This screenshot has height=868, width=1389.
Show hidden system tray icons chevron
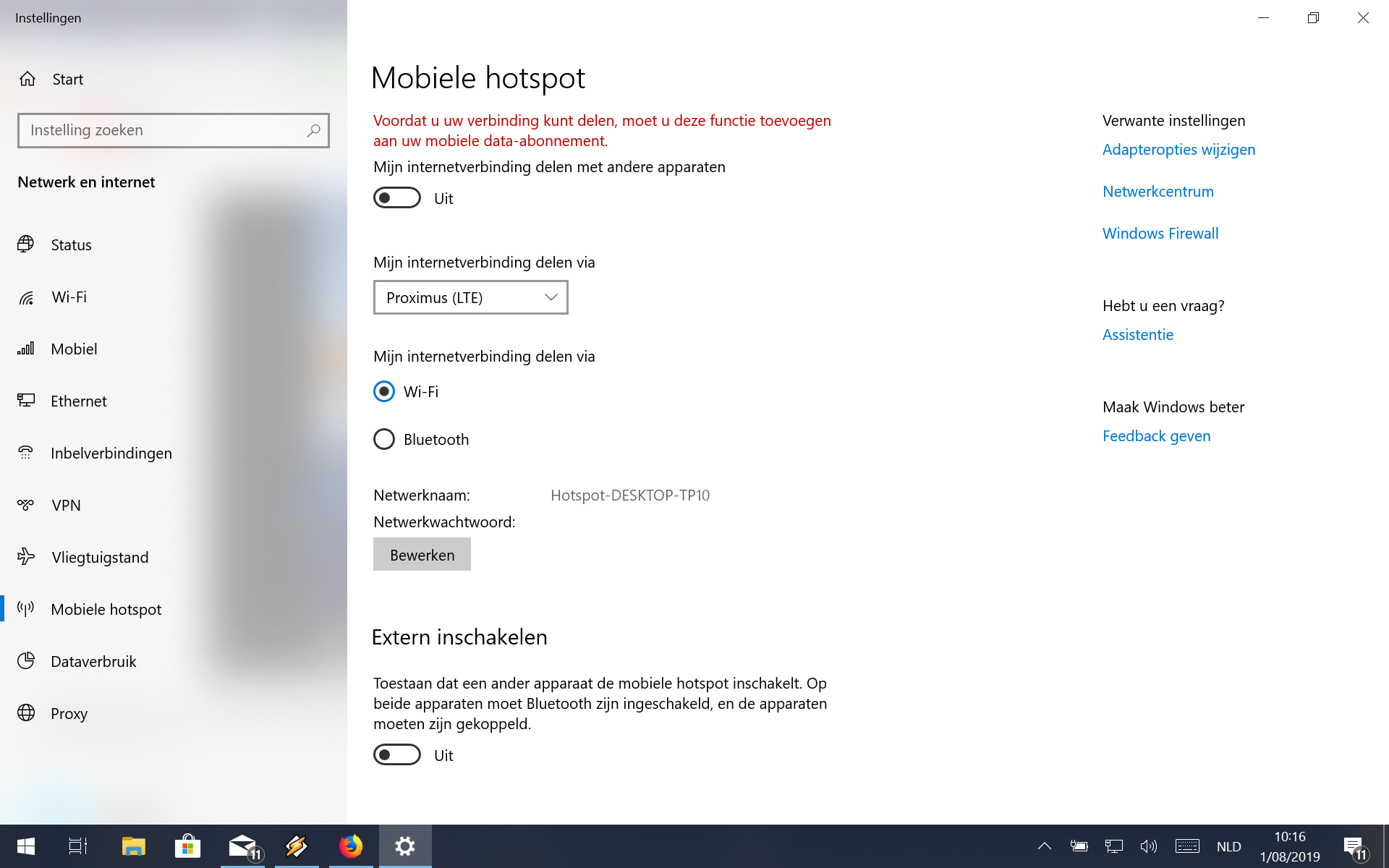tap(1044, 846)
